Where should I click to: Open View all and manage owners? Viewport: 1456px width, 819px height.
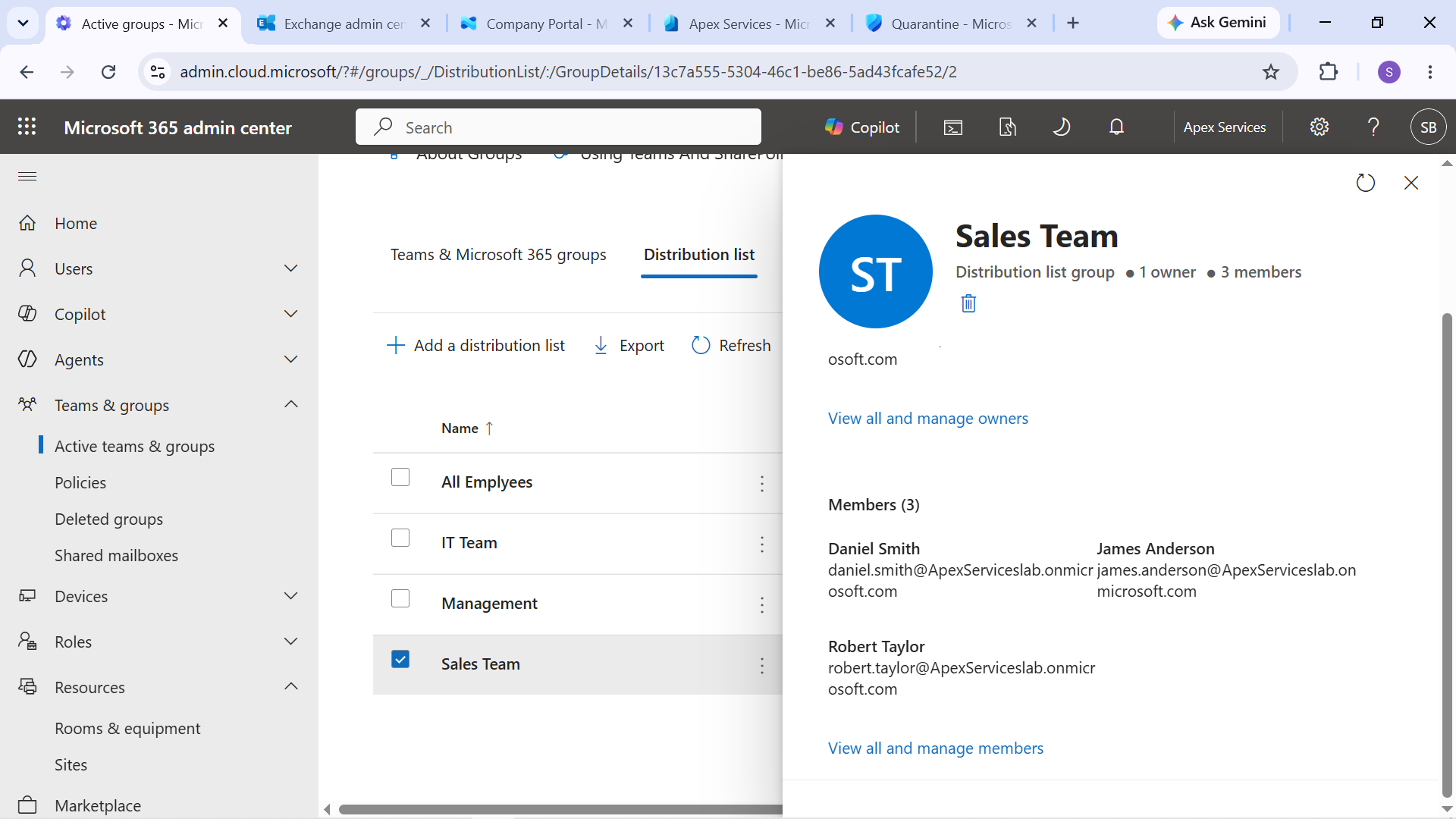928,419
